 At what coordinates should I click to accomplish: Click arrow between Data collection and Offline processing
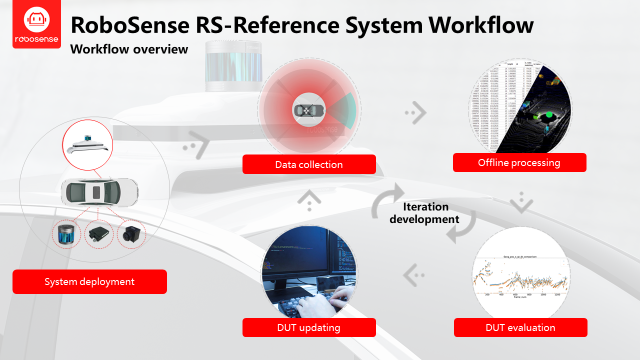click(x=416, y=112)
